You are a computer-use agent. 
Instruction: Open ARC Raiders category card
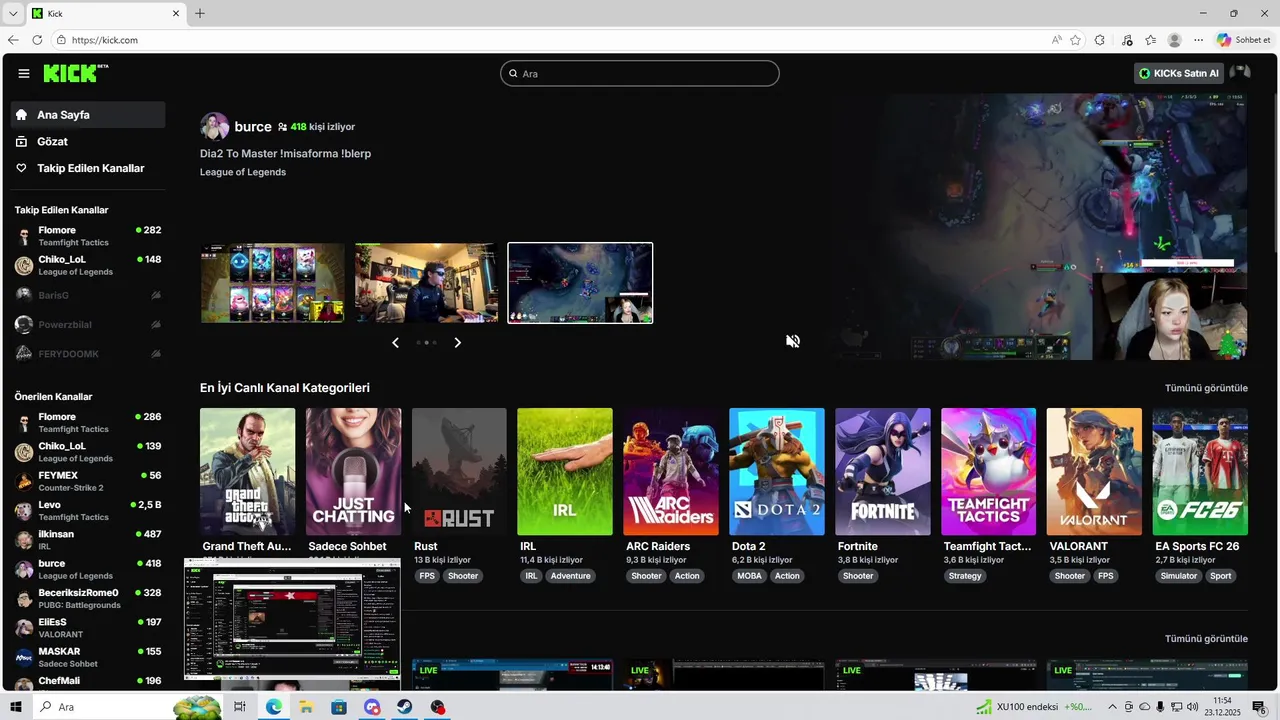(671, 471)
